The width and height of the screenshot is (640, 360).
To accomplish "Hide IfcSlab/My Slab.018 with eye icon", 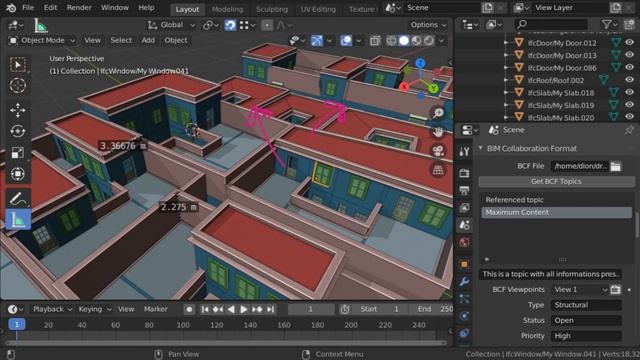I will click(629, 92).
